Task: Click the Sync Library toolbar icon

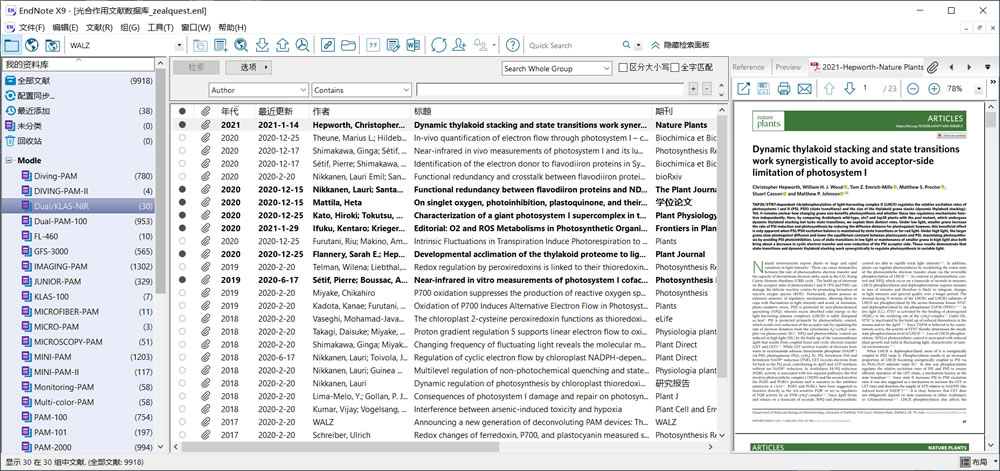Action: 439,45
